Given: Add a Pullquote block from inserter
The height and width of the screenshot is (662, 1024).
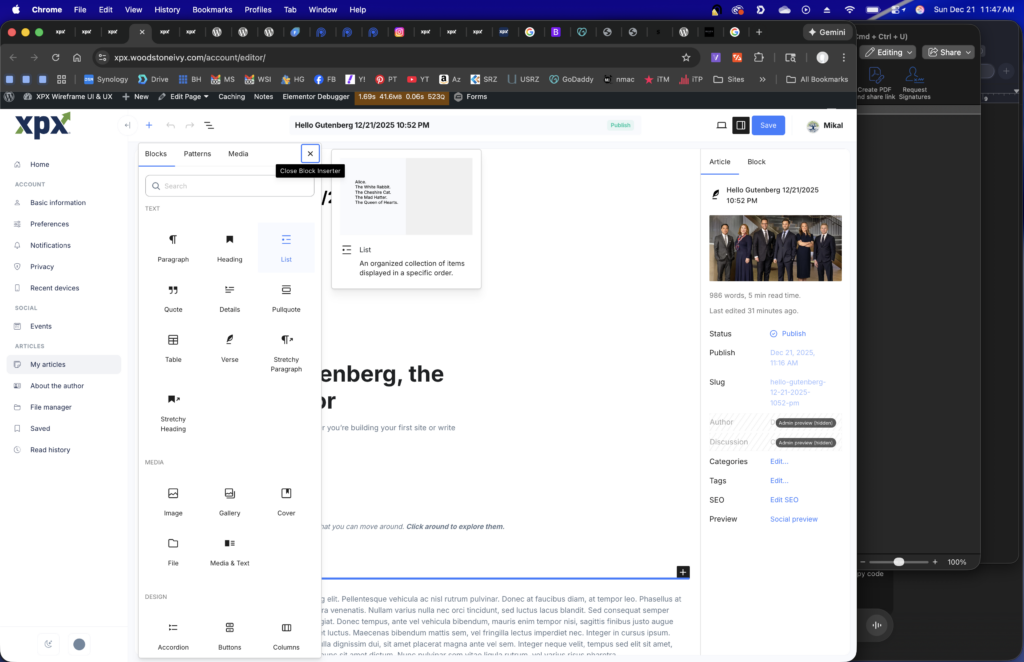Looking at the screenshot, I should [x=286, y=297].
